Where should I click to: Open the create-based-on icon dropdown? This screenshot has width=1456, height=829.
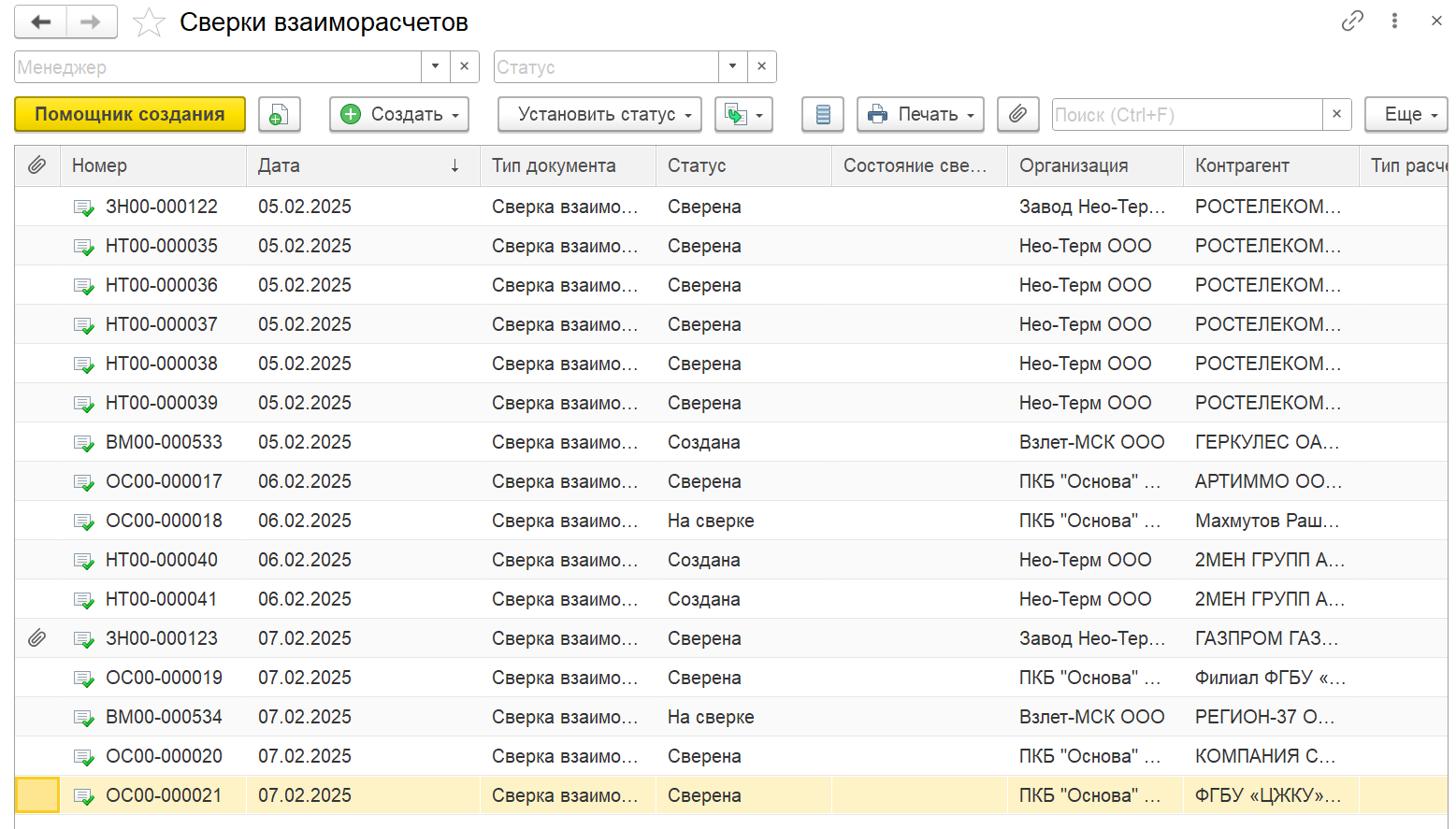coord(743,114)
